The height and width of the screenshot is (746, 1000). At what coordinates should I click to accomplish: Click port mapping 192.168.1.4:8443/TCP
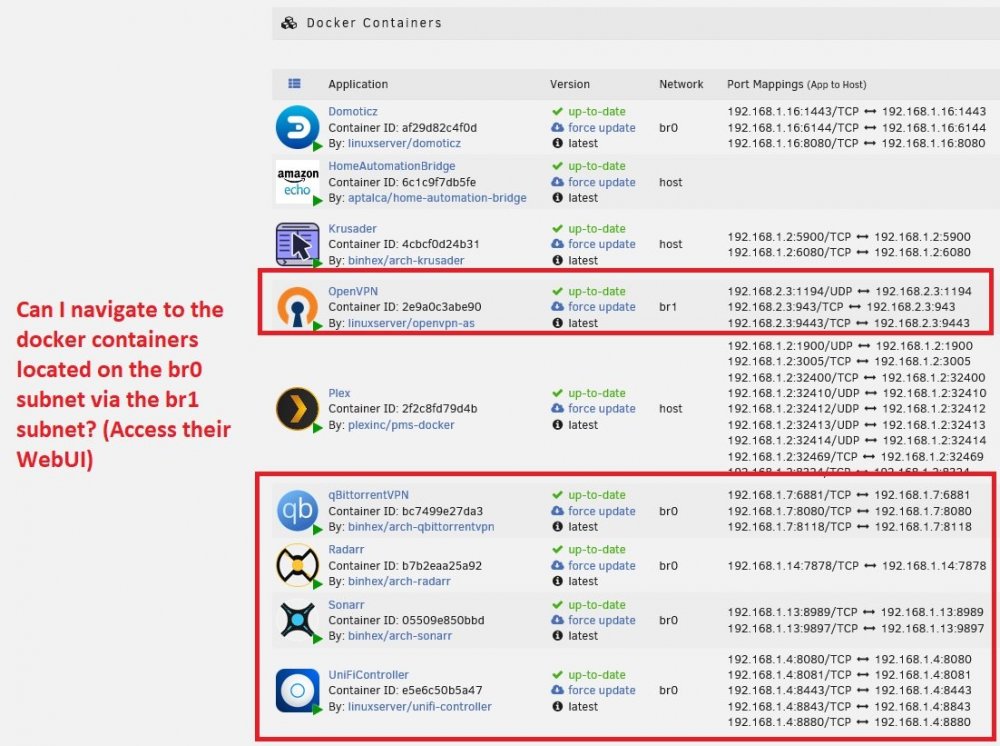789,691
